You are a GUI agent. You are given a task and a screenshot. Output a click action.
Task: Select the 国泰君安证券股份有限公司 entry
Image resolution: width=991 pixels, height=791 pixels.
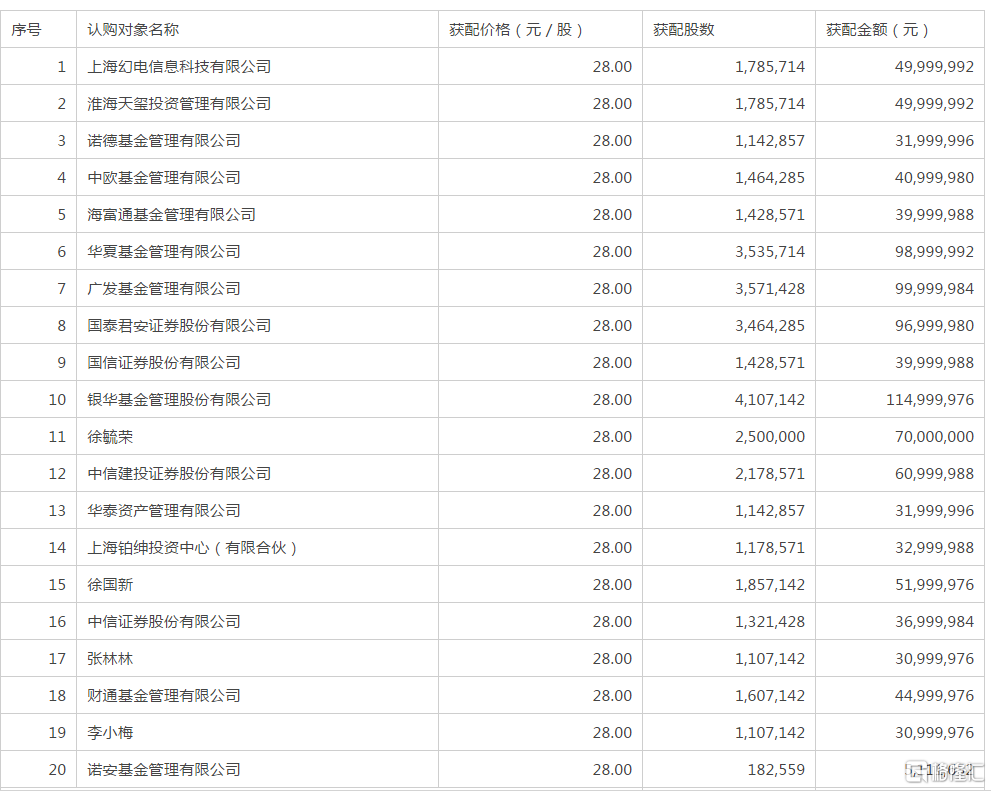(179, 326)
